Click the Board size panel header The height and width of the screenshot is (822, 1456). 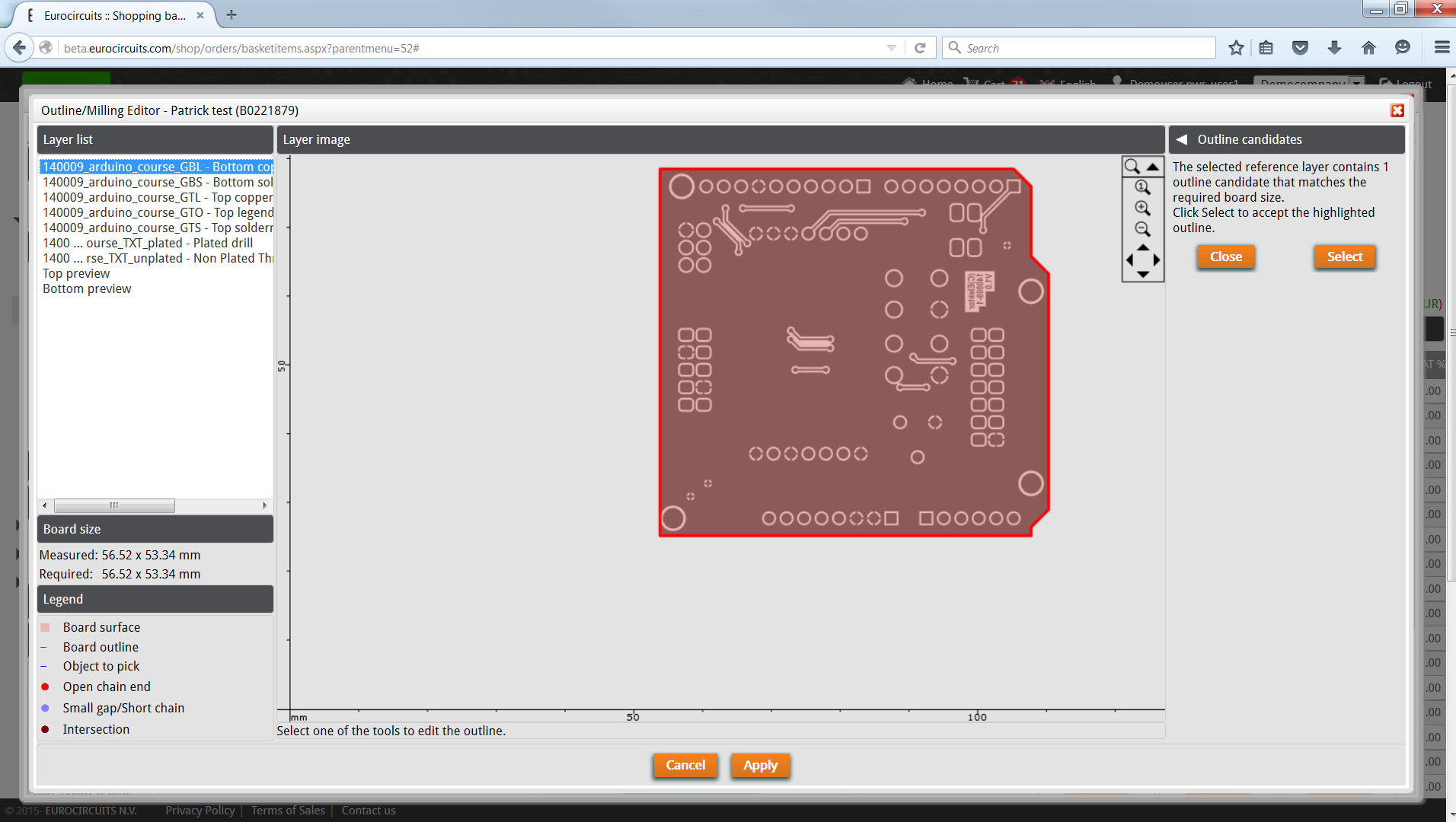(x=155, y=529)
